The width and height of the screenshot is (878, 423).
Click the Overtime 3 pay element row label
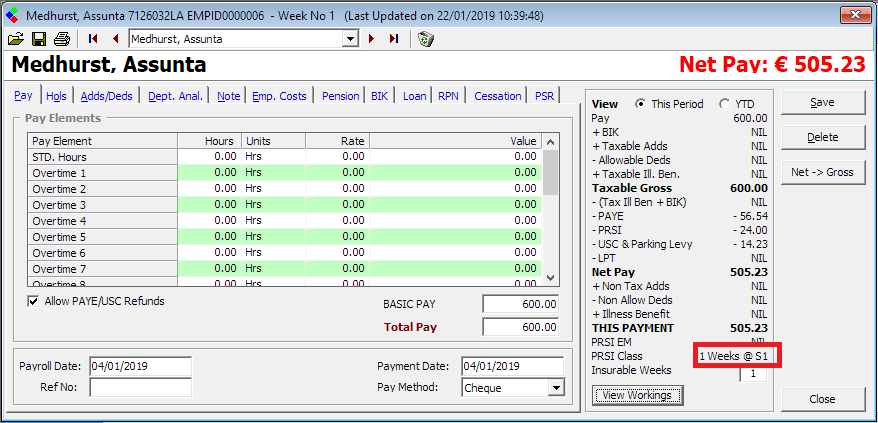pos(102,205)
